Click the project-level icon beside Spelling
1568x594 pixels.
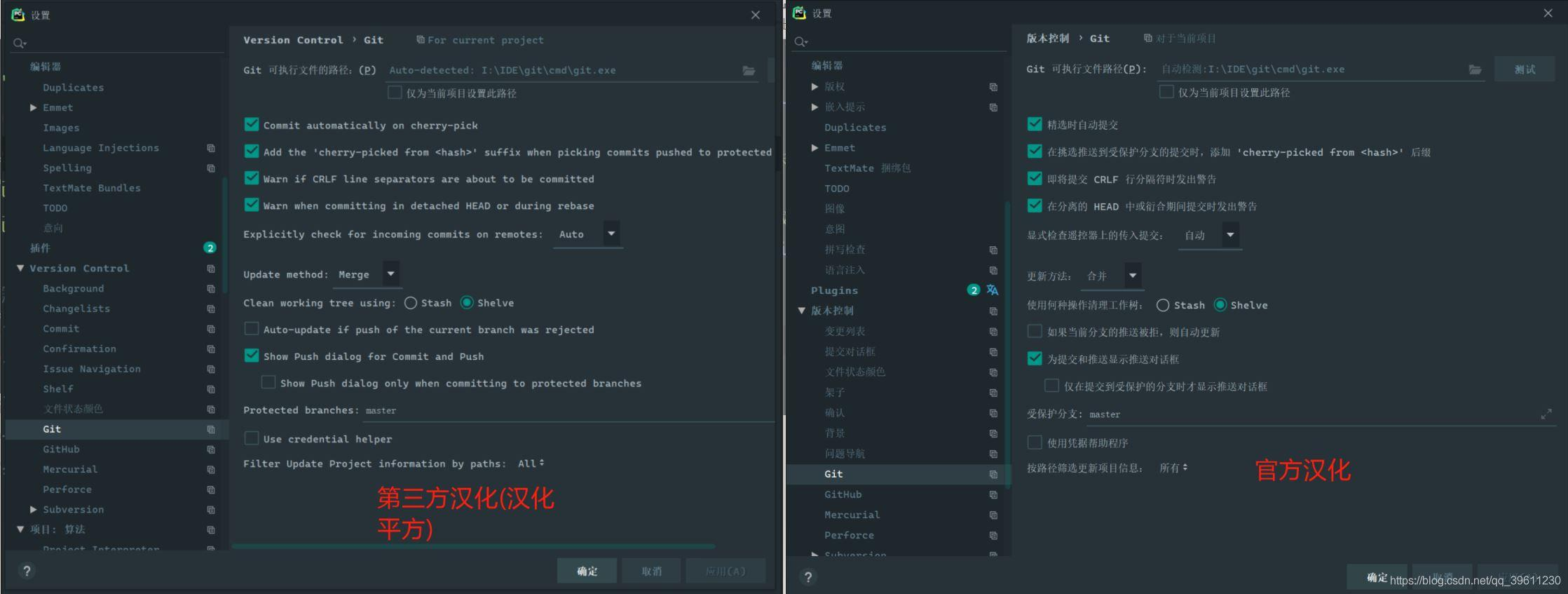[211, 168]
